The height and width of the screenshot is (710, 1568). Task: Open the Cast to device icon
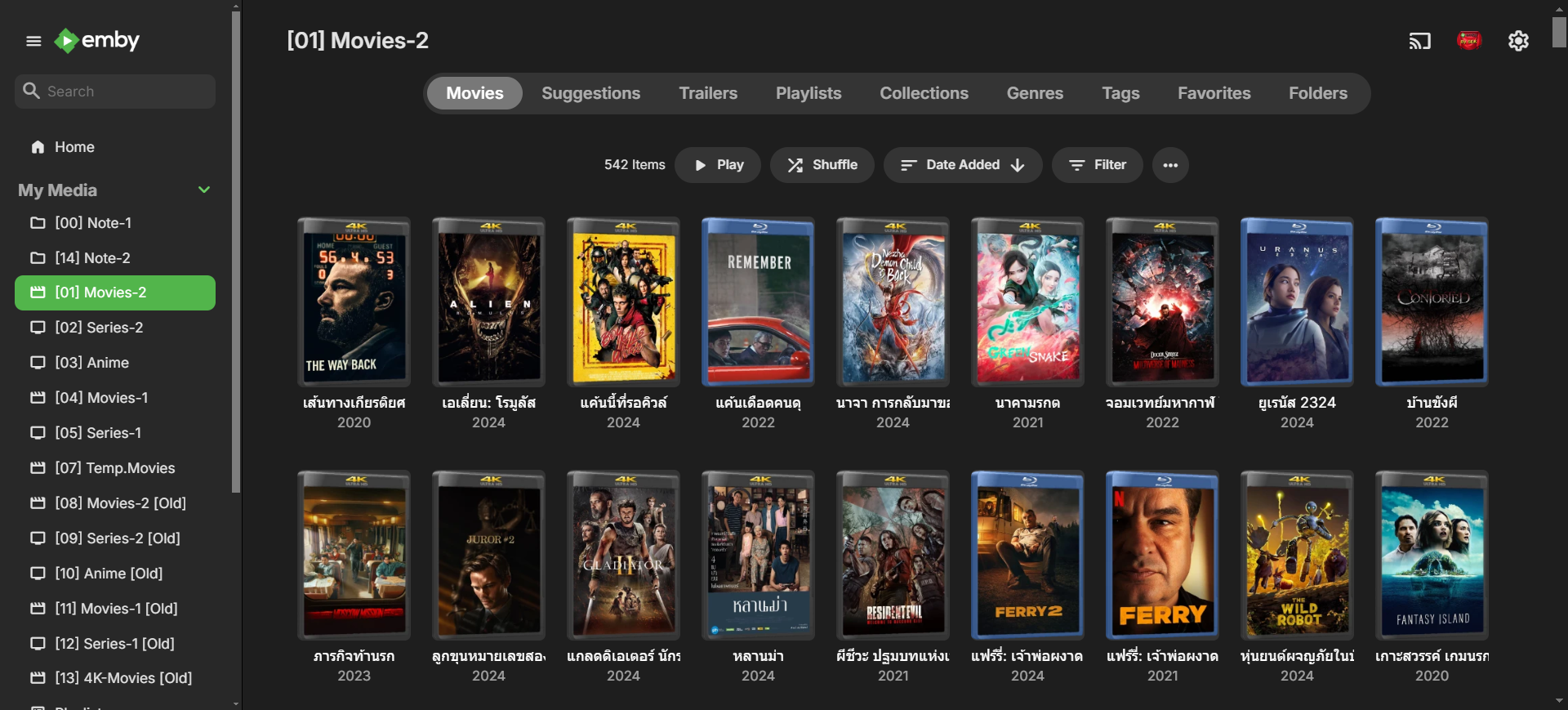[x=1420, y=41]
